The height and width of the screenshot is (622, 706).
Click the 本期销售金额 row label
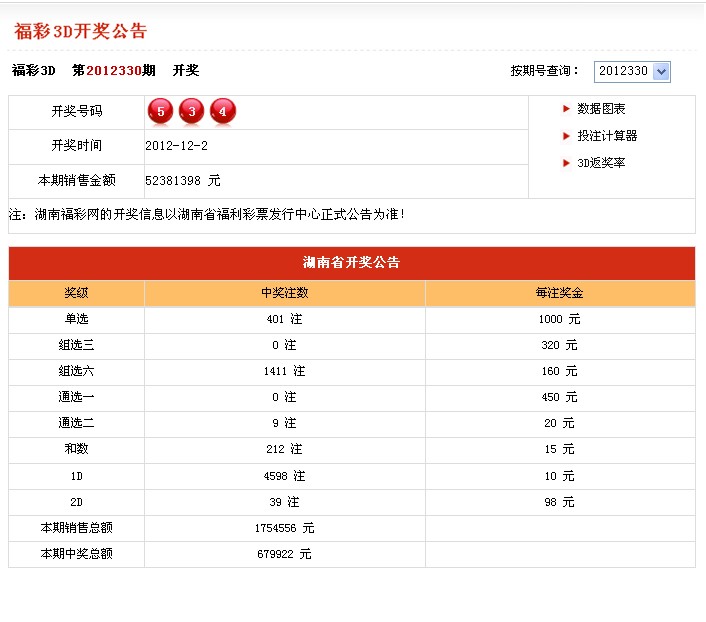[77, 180]
